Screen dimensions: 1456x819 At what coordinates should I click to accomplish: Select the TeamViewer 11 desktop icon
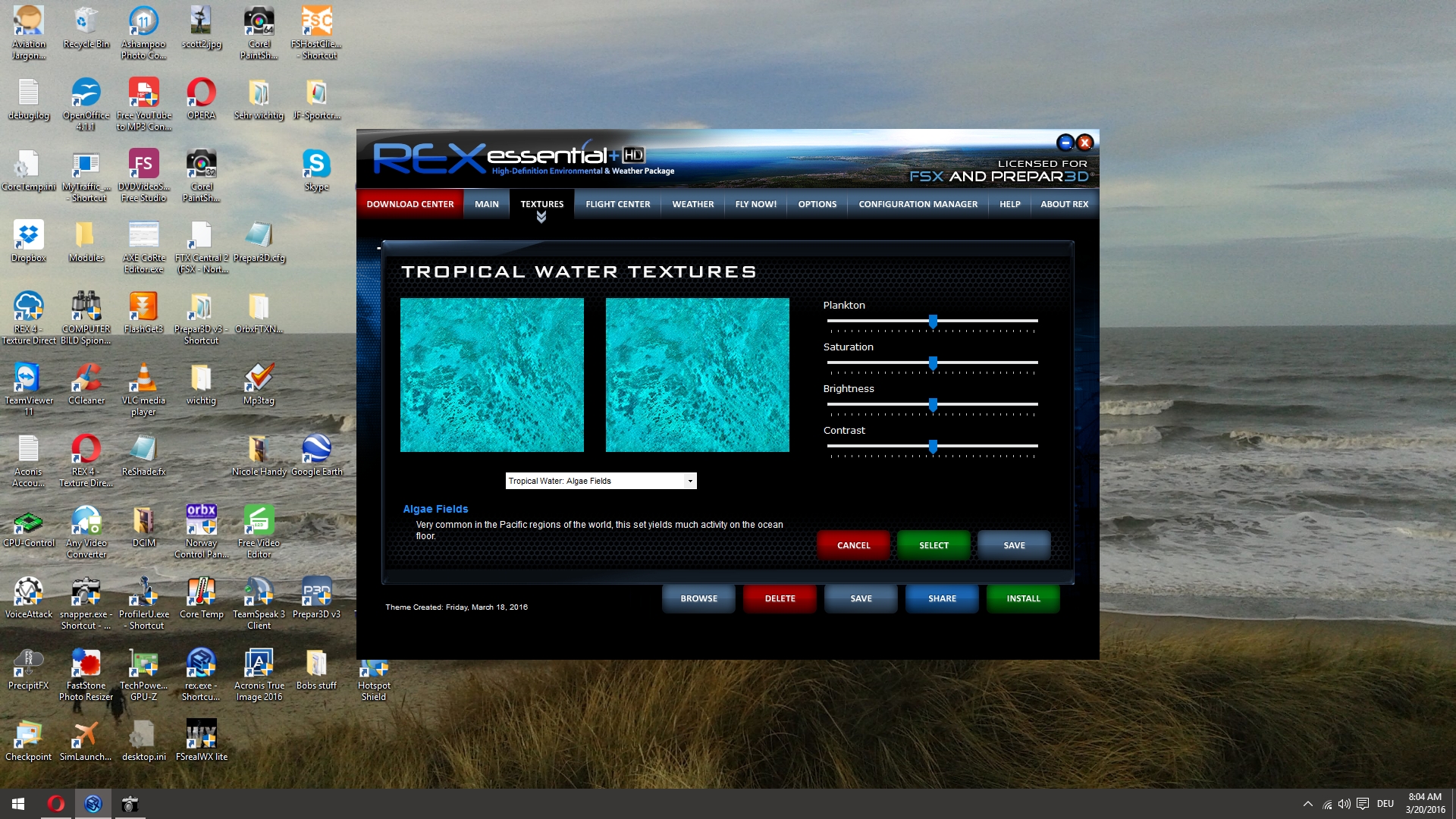click(x=29, y=390)
